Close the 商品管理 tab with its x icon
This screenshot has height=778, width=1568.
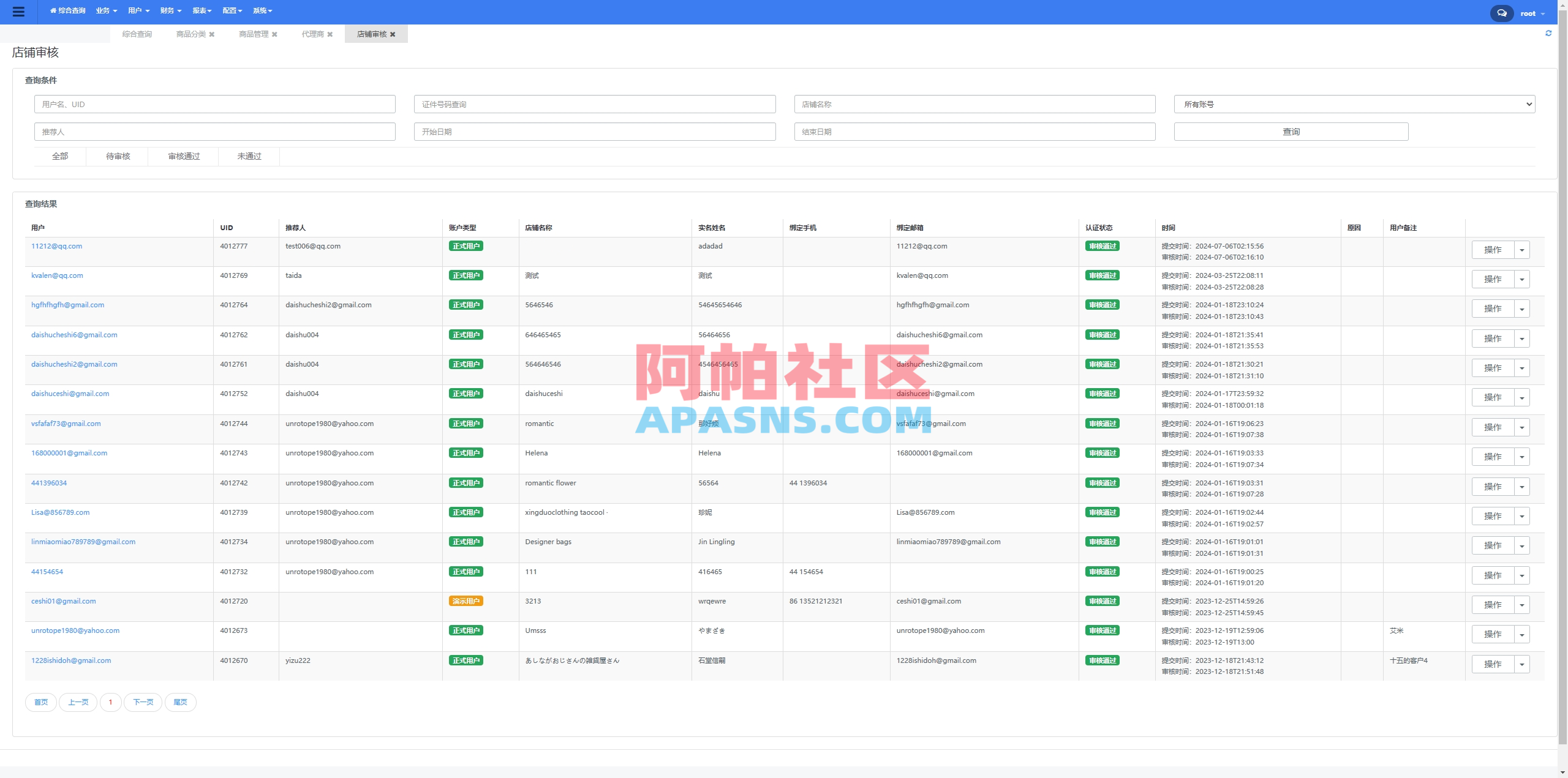pyautogui.click(x=275, y=34)
